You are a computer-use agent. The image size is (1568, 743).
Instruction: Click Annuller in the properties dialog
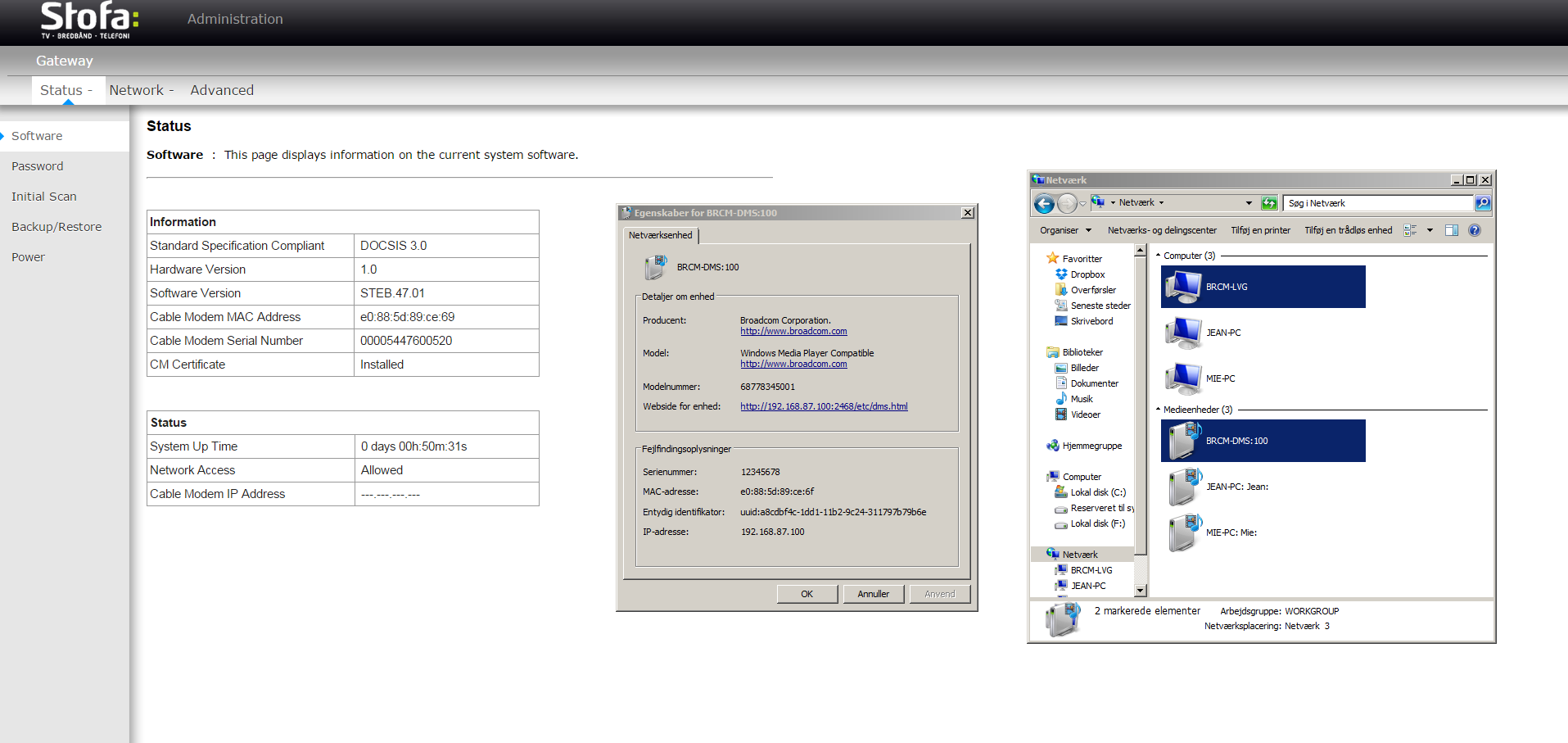(874, 594)
